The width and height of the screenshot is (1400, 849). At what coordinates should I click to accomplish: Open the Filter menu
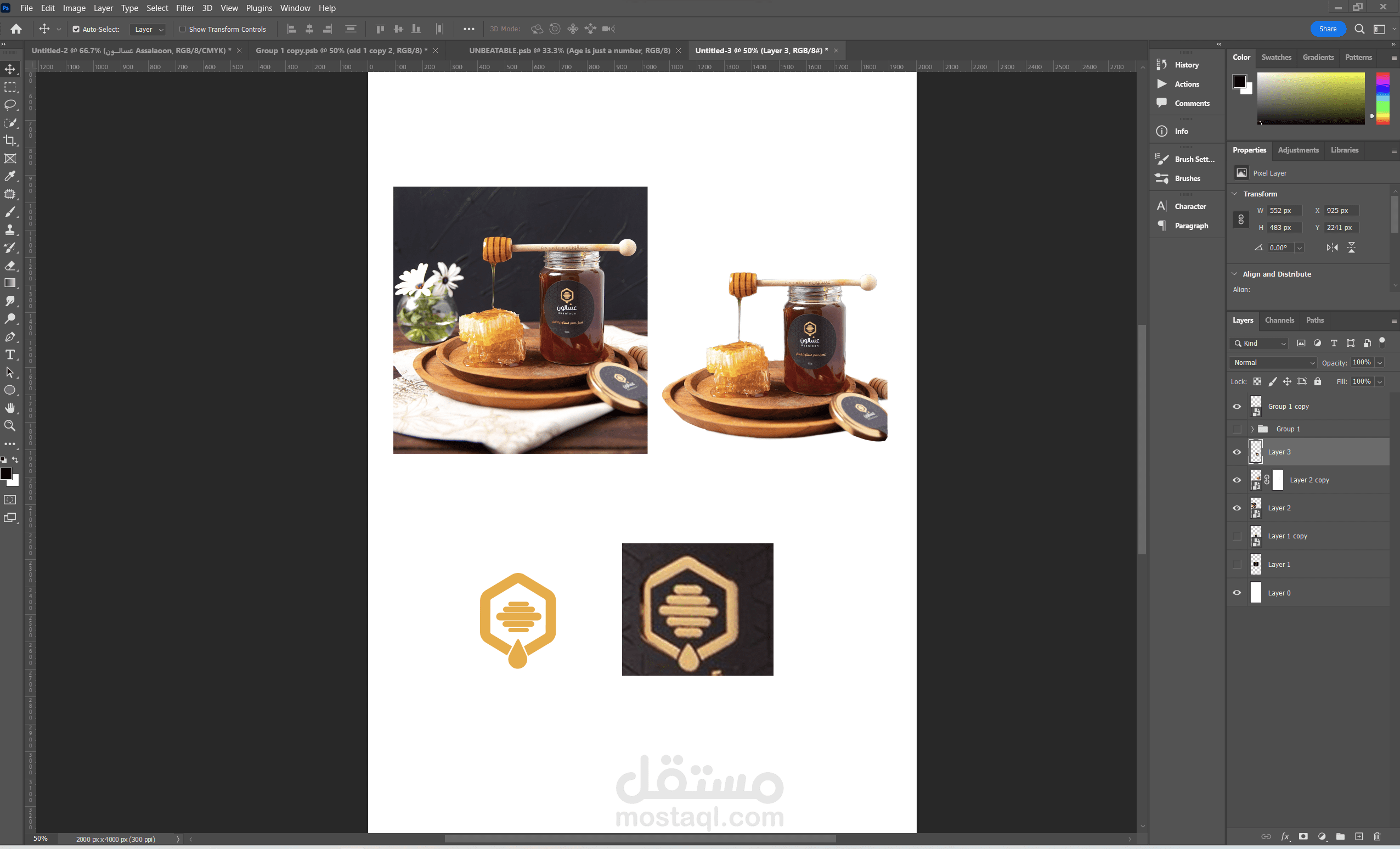coord(185,8)
